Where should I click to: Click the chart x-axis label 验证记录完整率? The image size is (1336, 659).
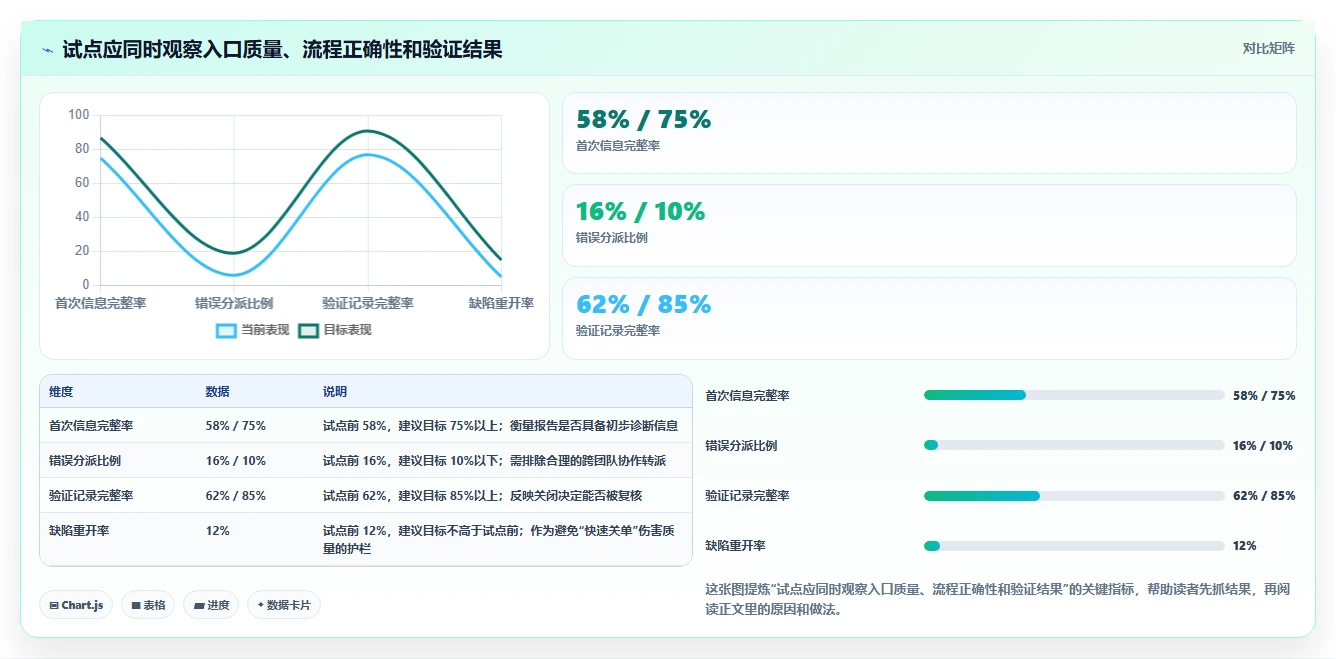click(367, 303)
